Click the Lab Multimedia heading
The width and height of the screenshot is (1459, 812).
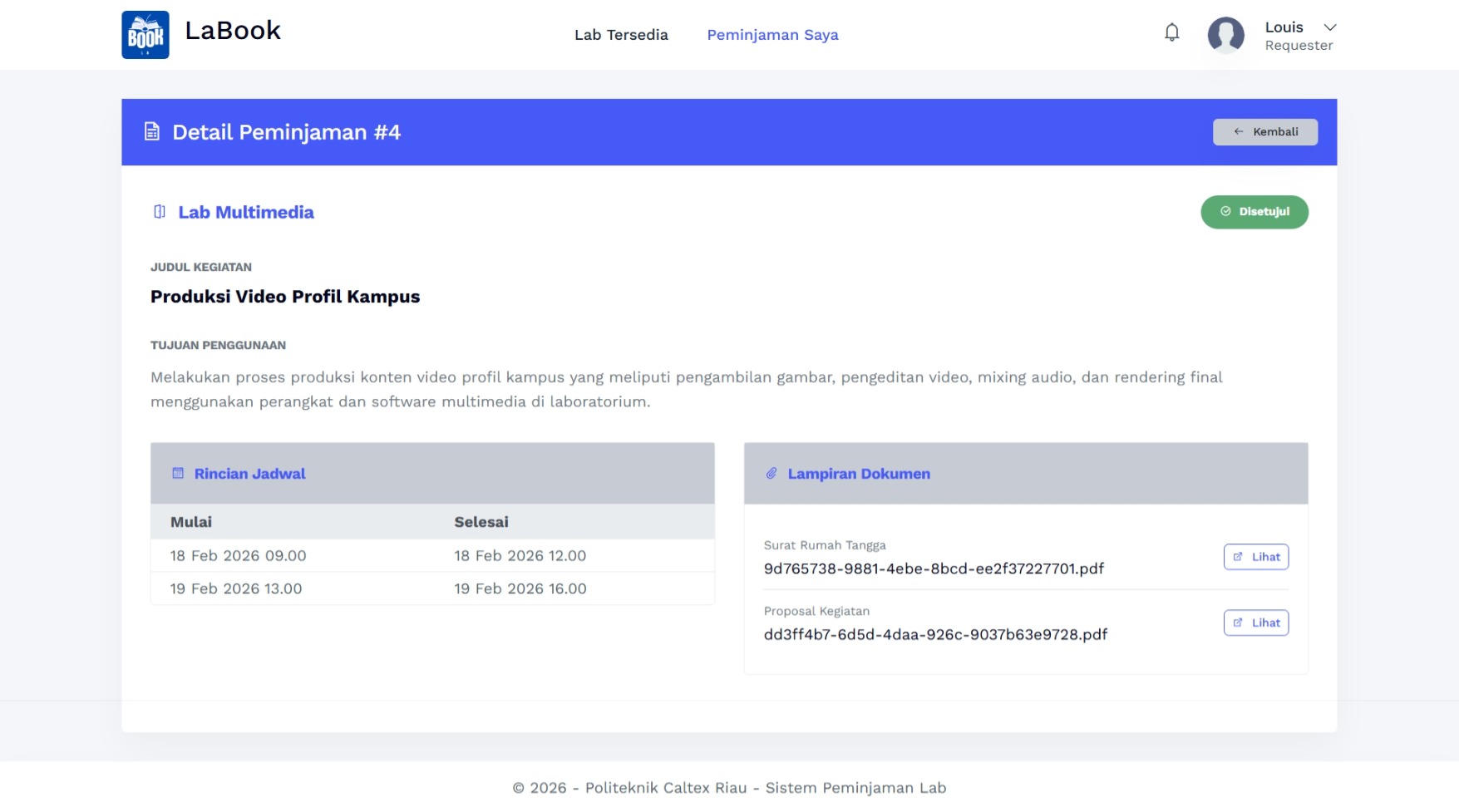click(x=246, y=212)
